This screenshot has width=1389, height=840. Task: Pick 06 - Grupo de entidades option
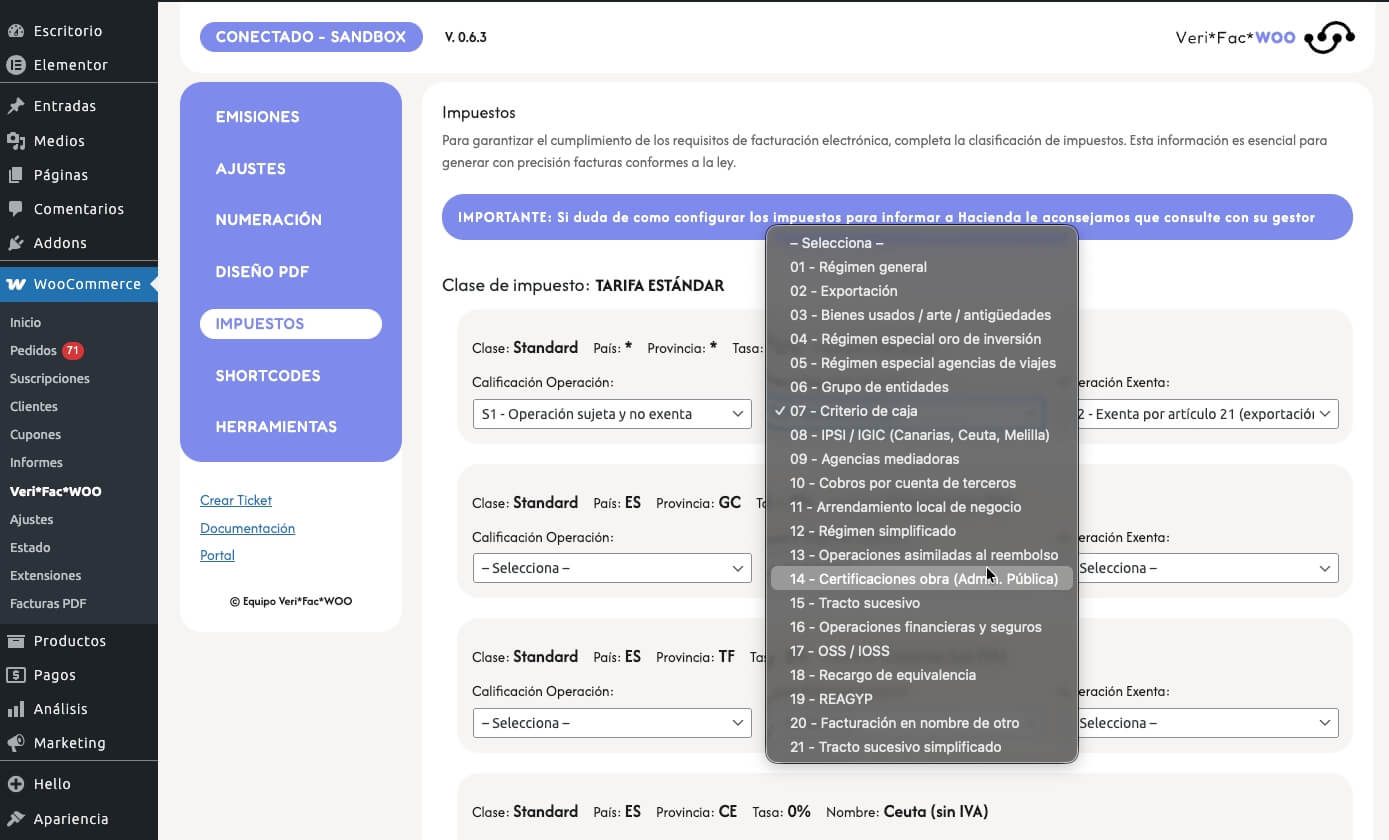tap(922, 387)
